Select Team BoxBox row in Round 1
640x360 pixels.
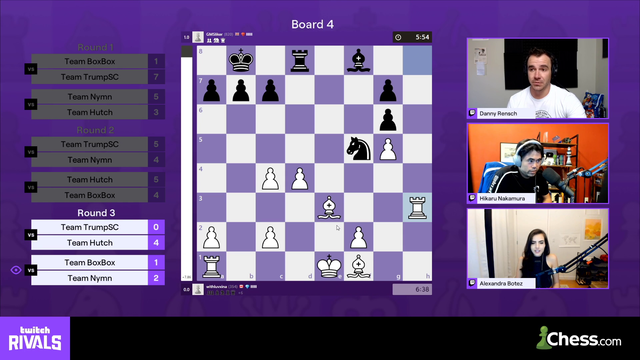point(98,61)
